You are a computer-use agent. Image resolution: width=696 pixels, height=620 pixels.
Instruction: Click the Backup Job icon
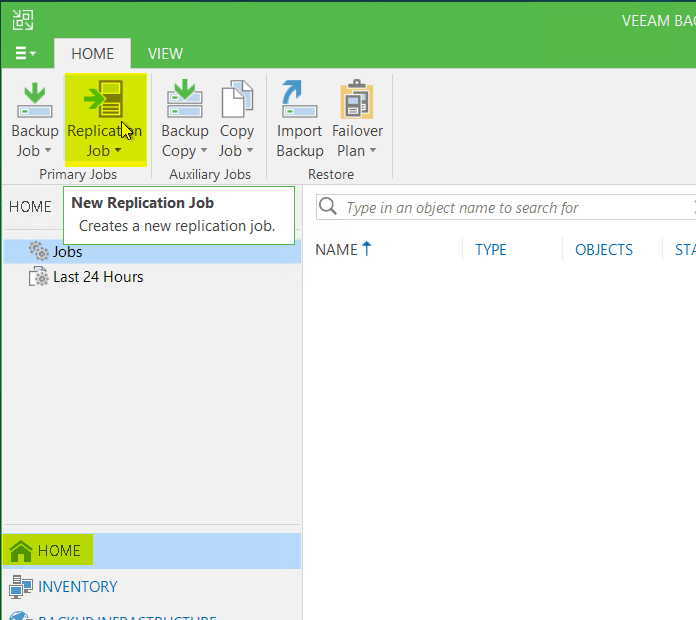click(35, 100)
